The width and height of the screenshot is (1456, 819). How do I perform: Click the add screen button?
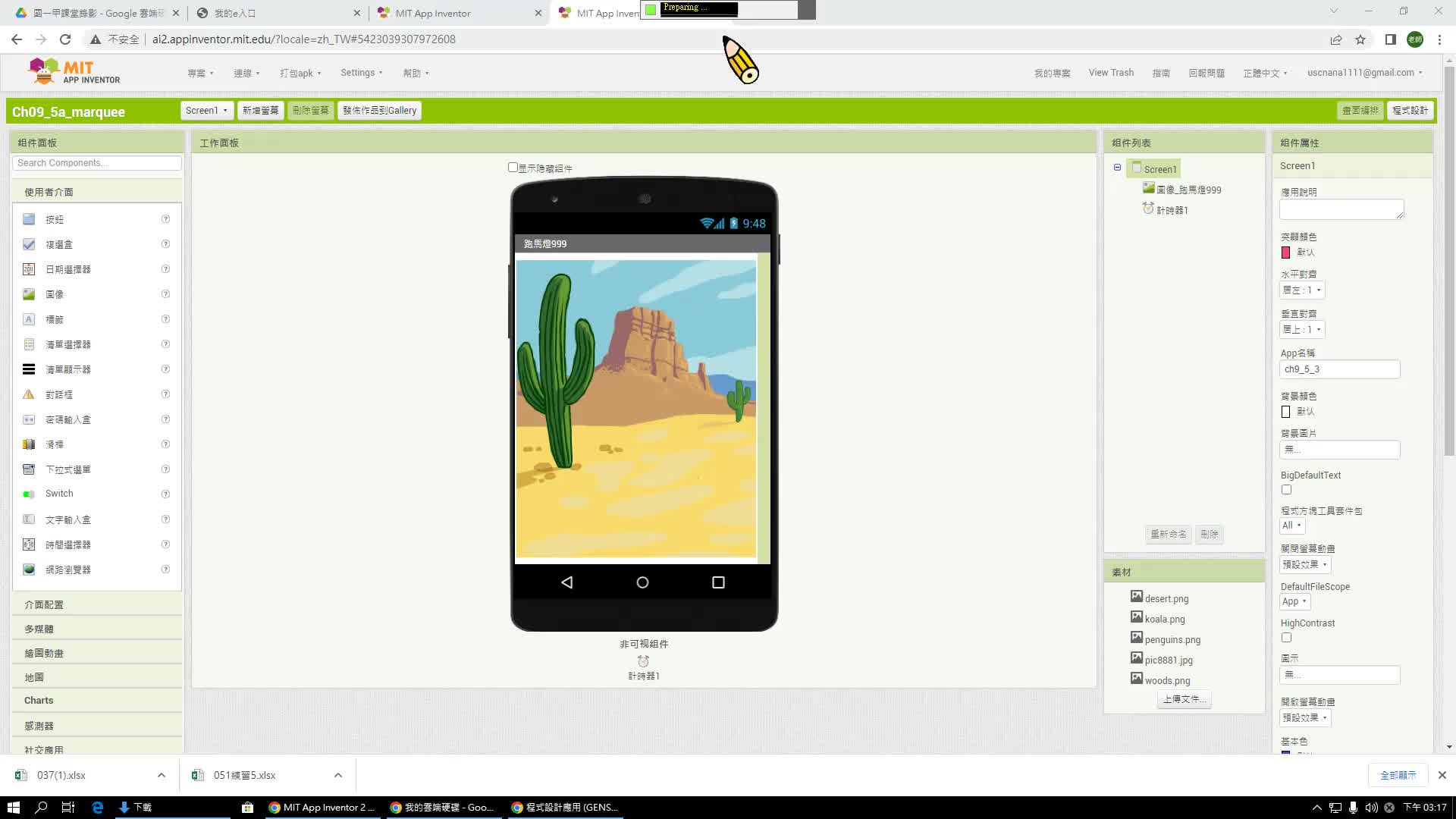pyautogui.click(x=260, y=111)
